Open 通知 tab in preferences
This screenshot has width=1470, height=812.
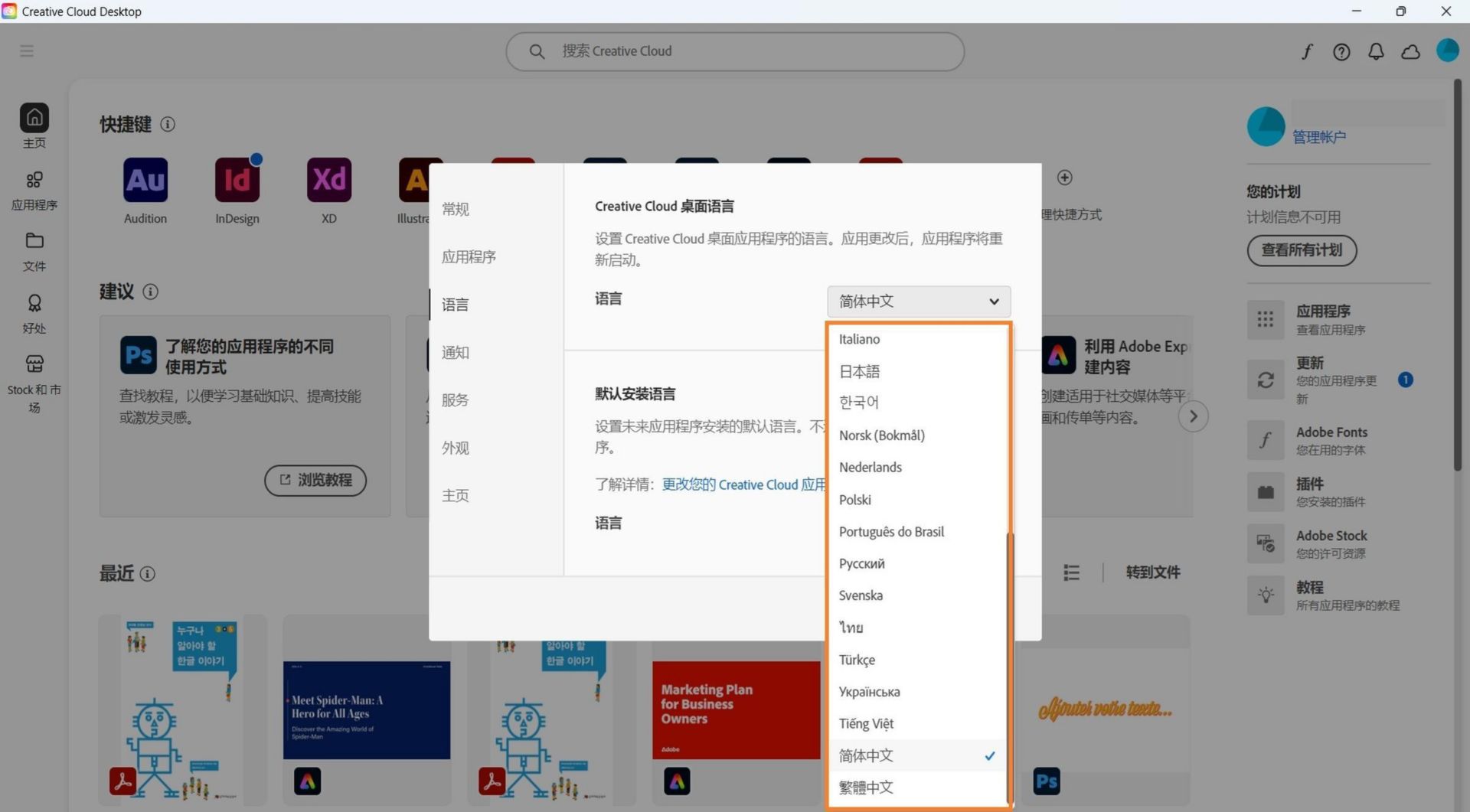click(456, 353)
